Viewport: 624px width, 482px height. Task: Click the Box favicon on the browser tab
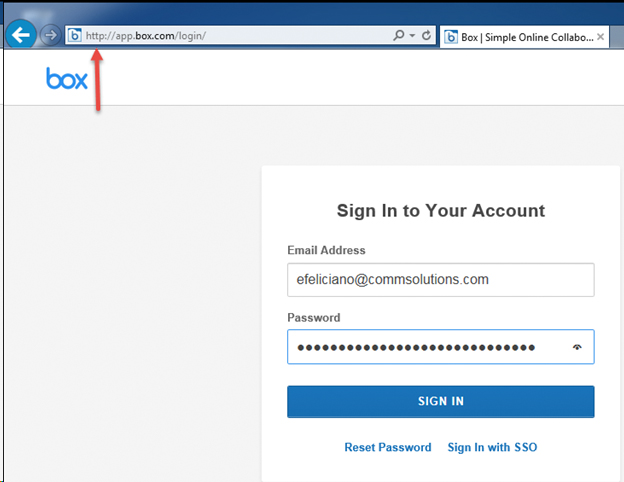(452, 37)
